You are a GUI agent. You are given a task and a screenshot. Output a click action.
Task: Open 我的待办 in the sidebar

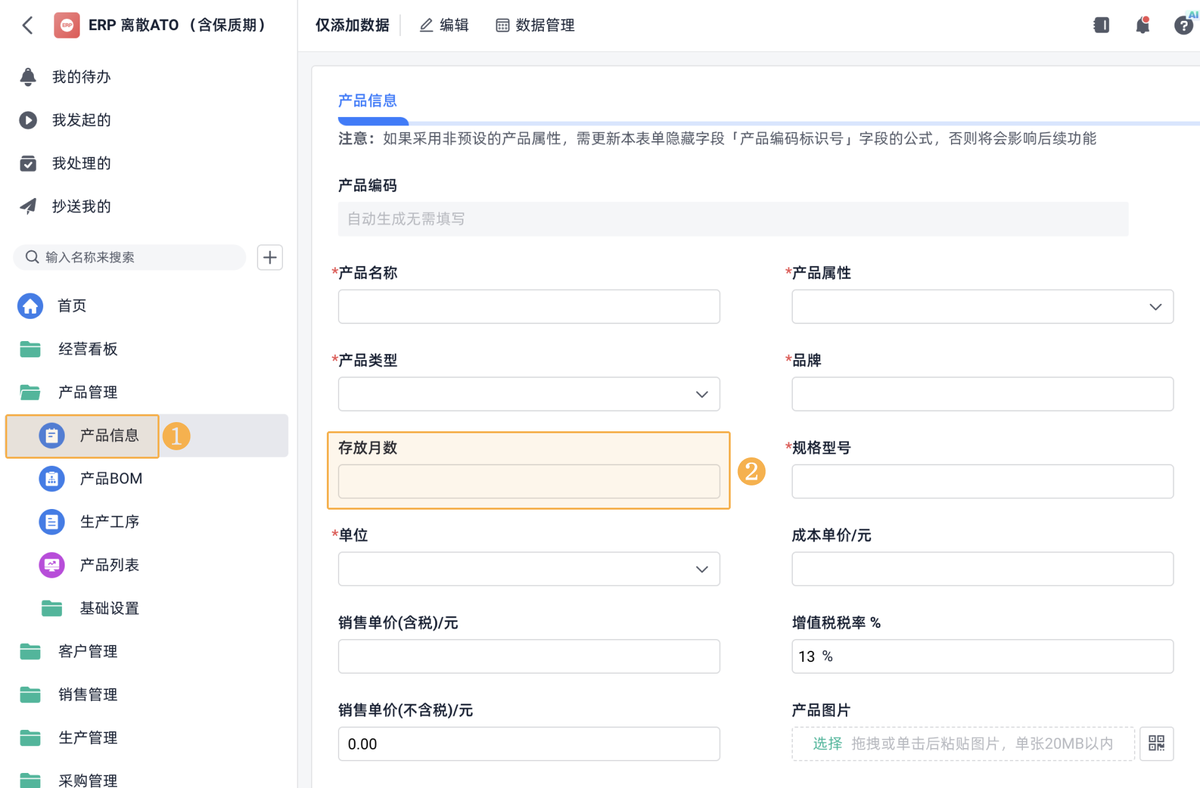(x=81, y=77)
